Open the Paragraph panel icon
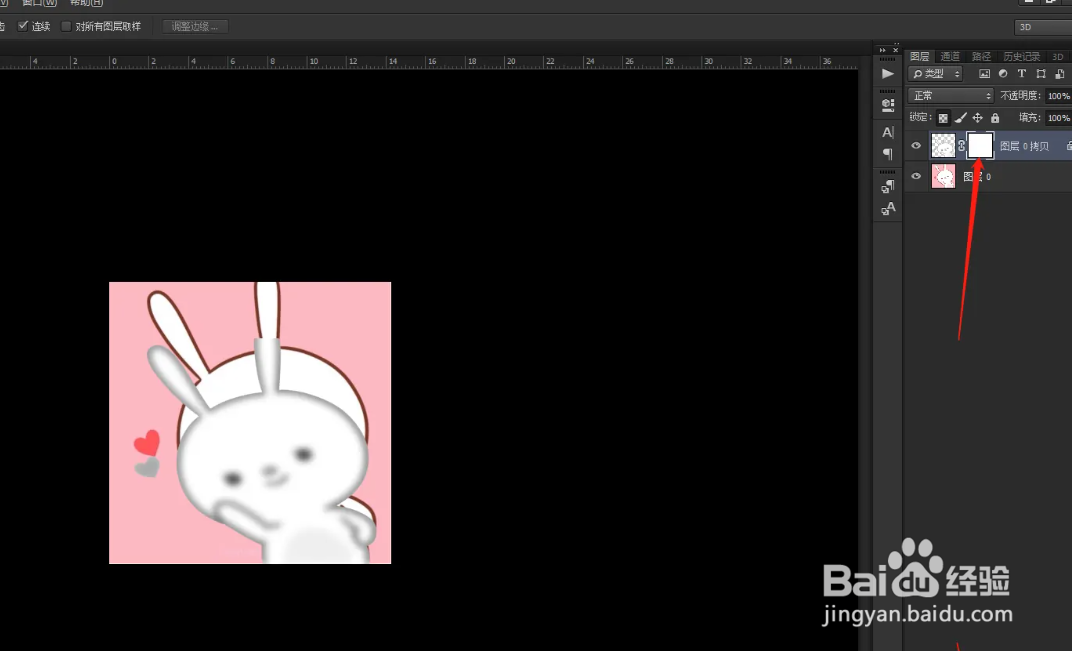This screenshot has width=1072, height=651. (x=887, y=154)
